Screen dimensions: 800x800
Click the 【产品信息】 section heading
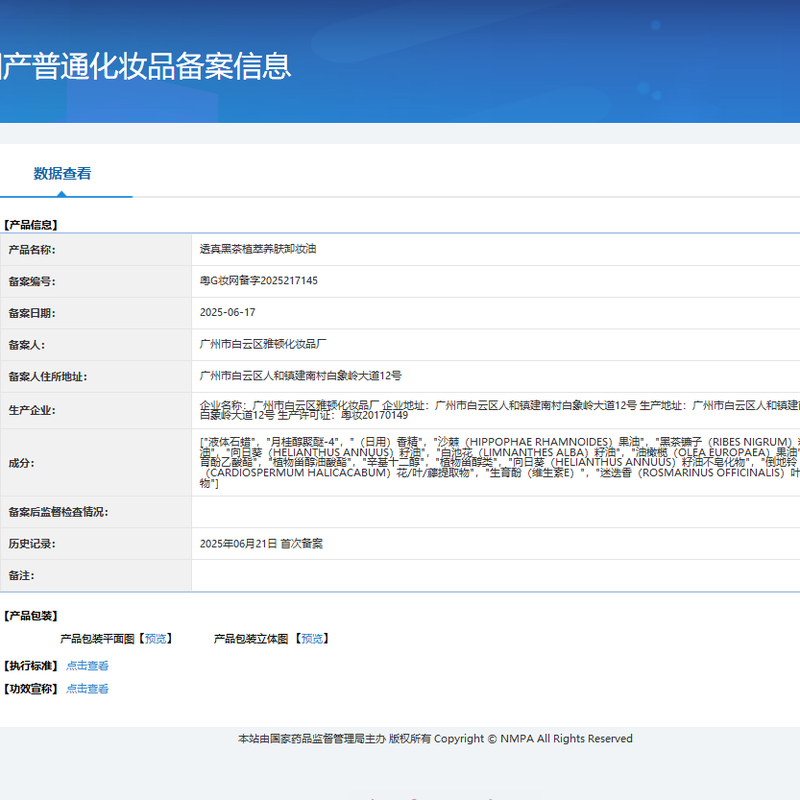(x=30, y=225)
